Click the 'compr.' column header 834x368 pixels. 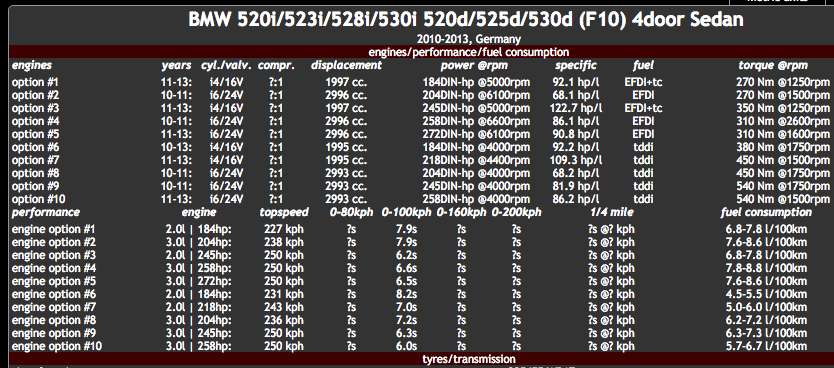coord(277,65)
